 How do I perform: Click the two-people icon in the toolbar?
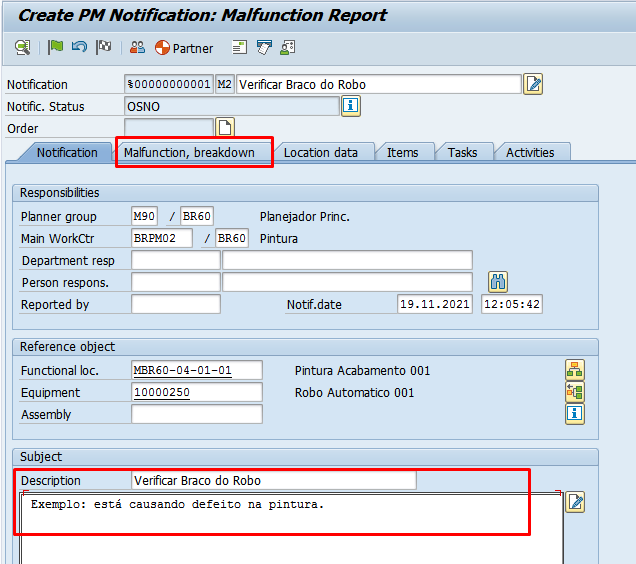coord(137,47)
